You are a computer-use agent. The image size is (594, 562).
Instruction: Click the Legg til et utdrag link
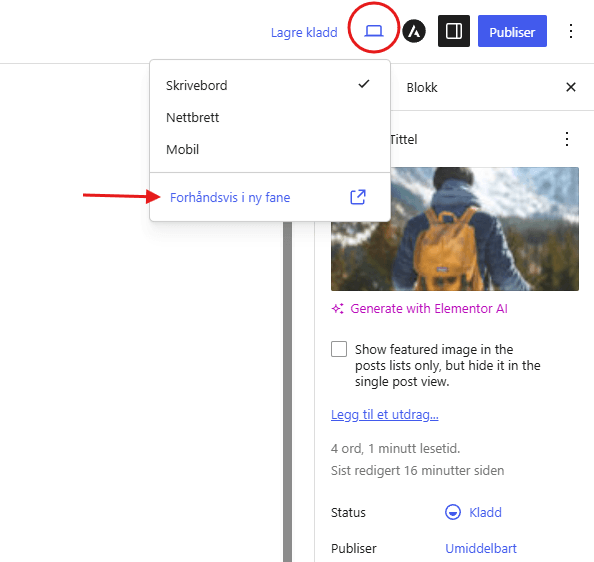click(385, 415)
